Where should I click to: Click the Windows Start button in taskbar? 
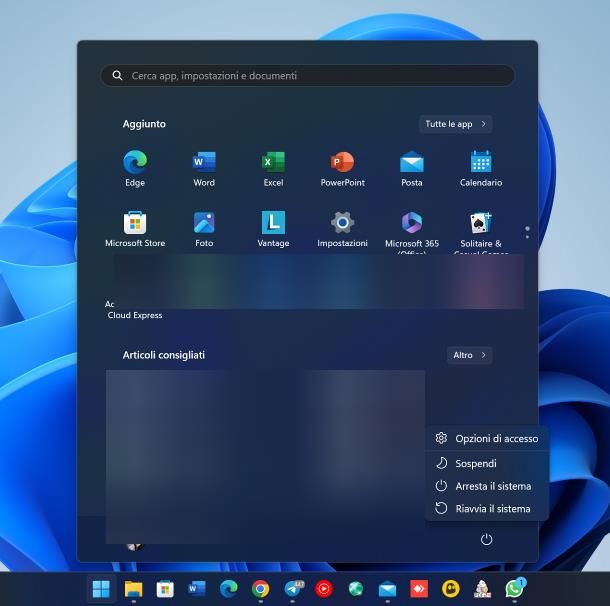pyautogui.click(x=101, y=588)
